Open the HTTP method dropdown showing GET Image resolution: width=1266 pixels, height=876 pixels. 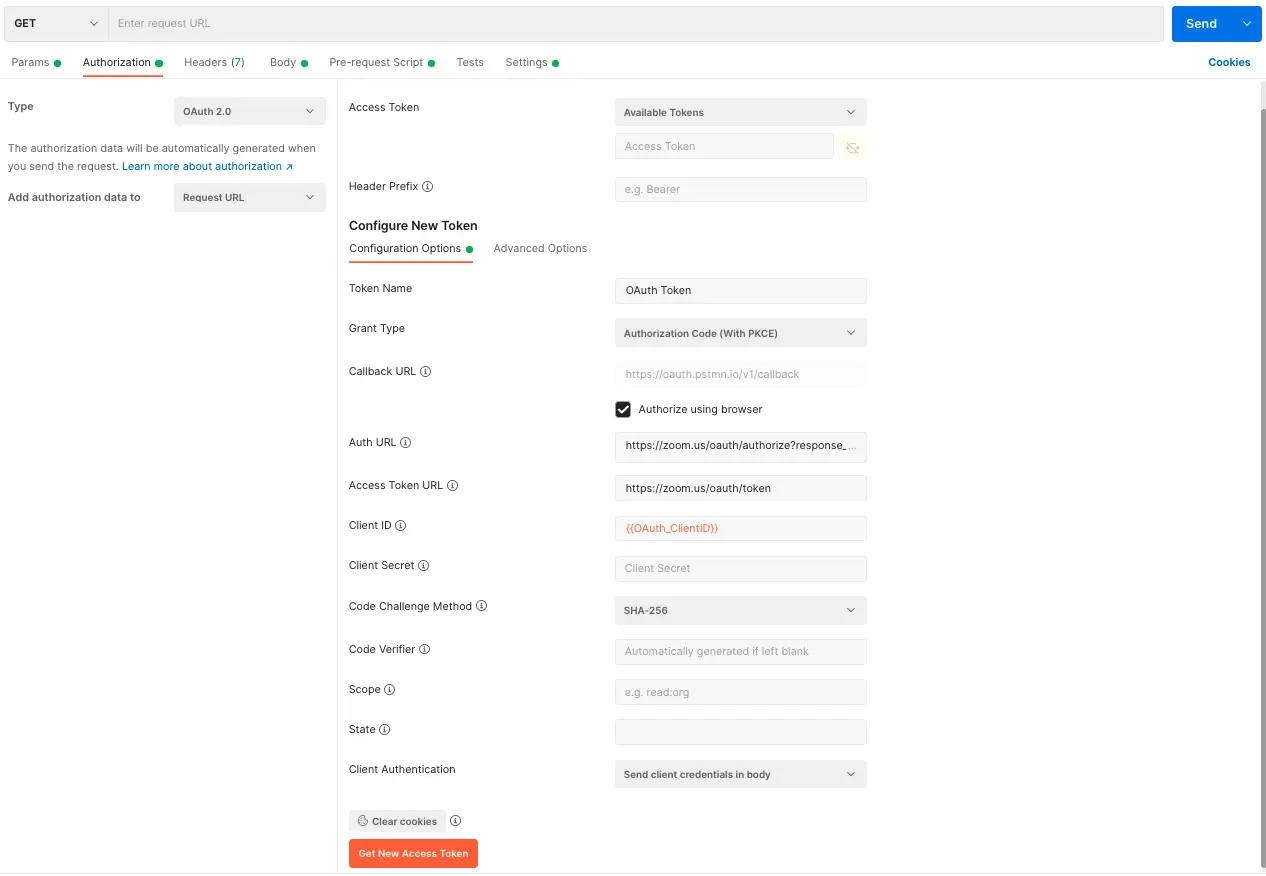(x=55, y=22)
